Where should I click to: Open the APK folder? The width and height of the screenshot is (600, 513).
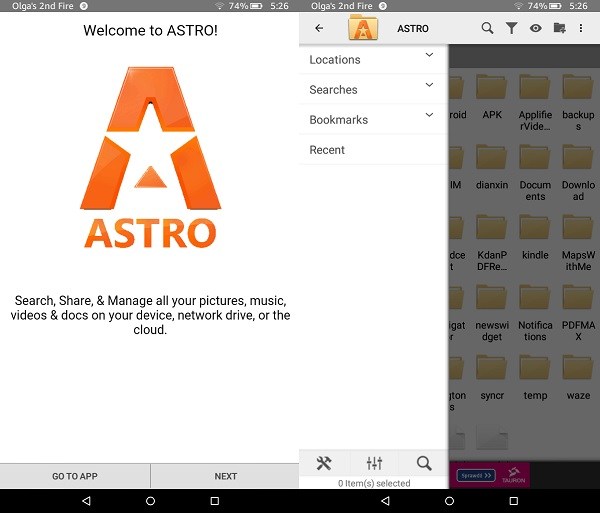(492, 98)
